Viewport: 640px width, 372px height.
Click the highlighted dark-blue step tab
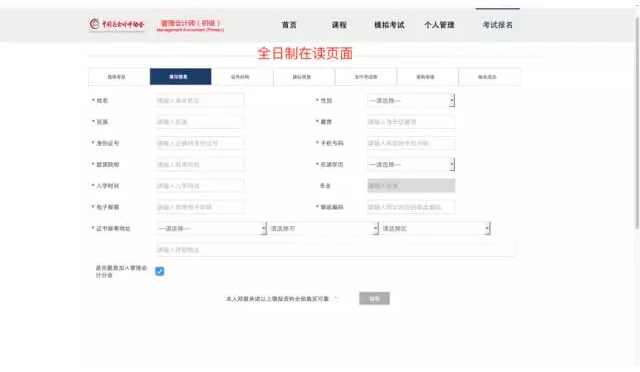point(180,77)
